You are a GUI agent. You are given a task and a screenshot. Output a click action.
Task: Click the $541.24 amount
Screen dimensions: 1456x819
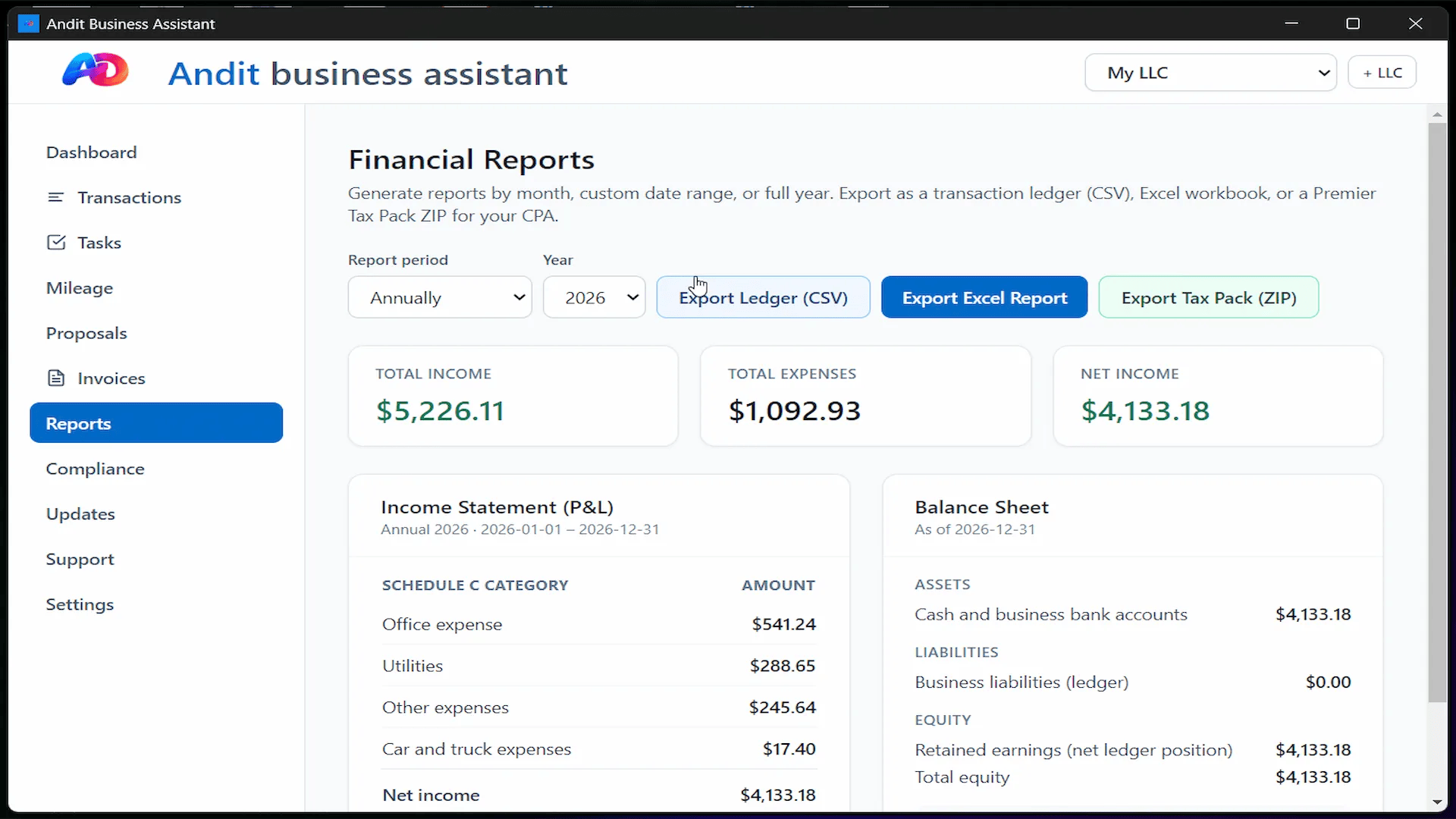click(783, 624)
